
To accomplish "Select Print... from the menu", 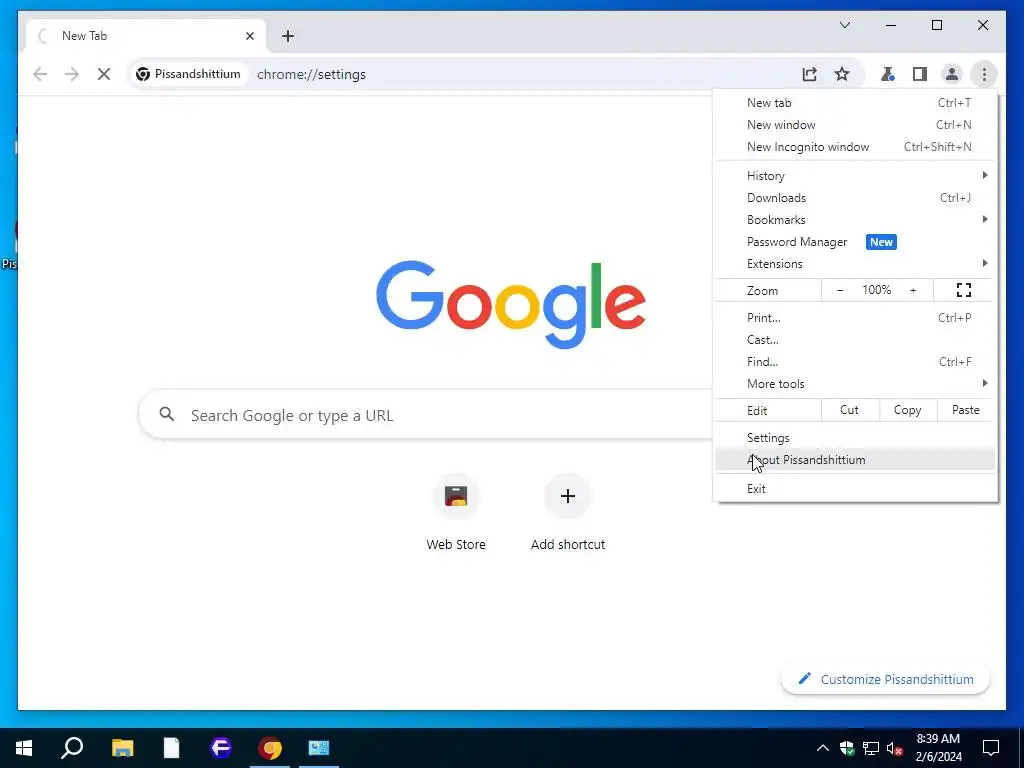I will coord(855,318).
